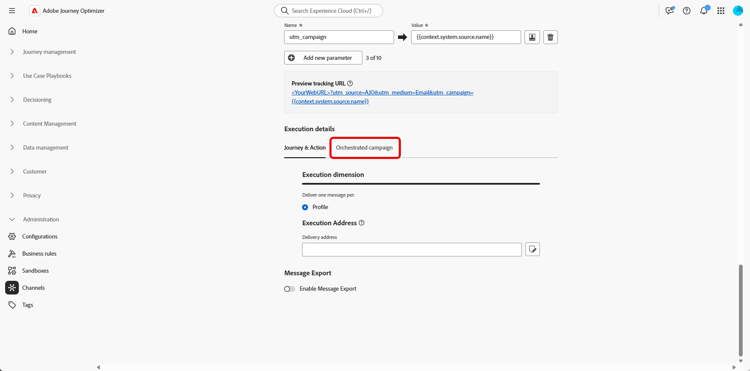The image size is (750, 371).
Task: Select the Profile radio button
Action: [305, 207]
